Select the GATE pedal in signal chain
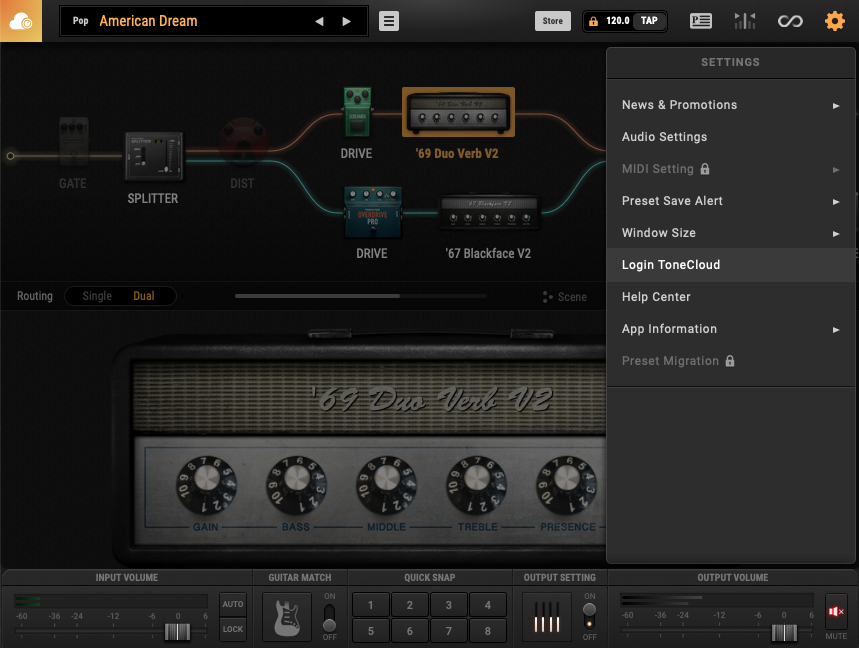Image resolution: width=859 pixels, height=648 pixels. 73,141
